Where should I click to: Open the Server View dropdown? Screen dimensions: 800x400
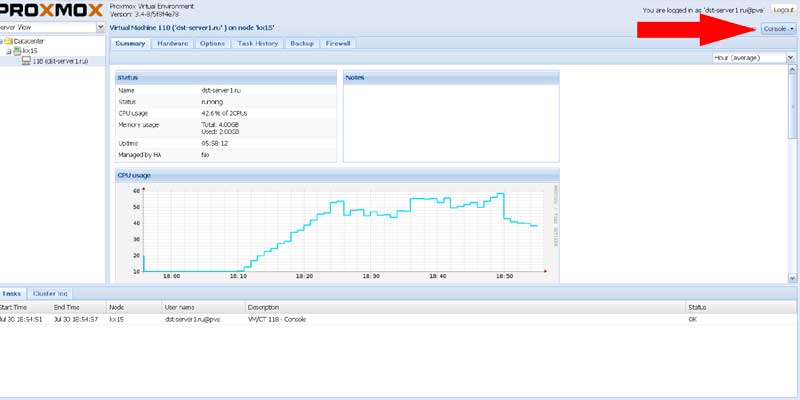[x=101, y=28]
